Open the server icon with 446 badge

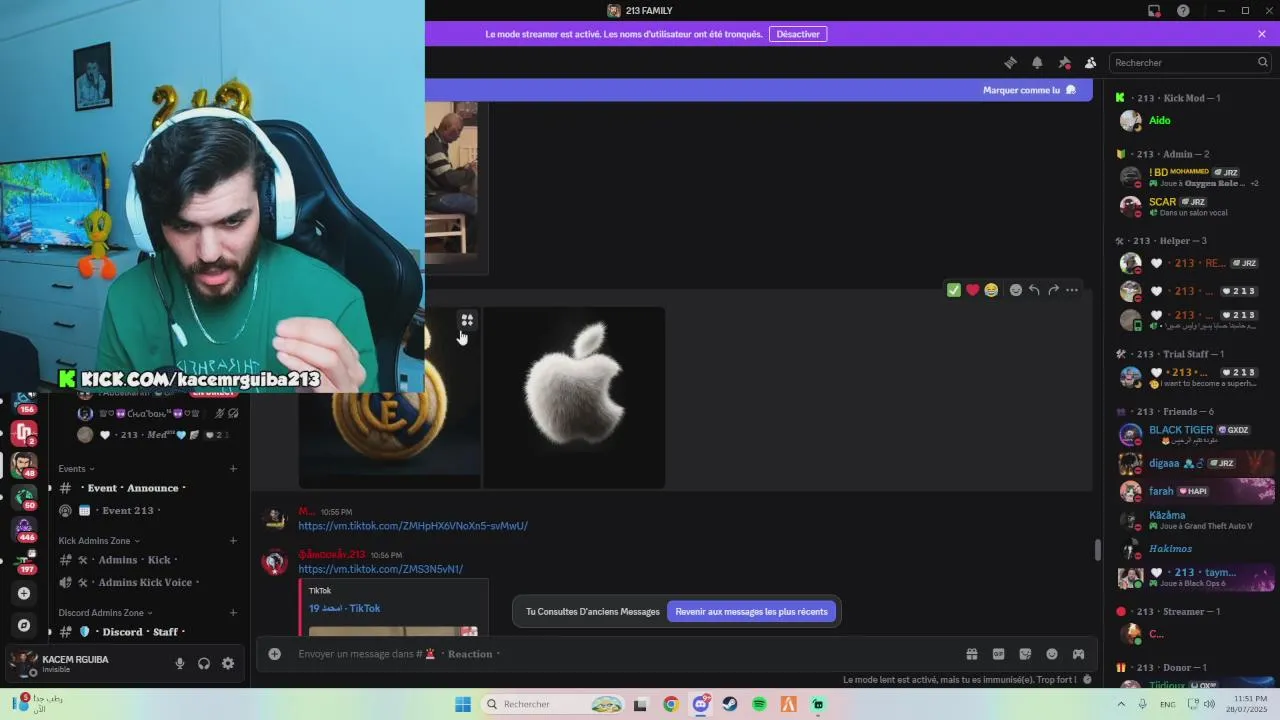coord(24,529)
